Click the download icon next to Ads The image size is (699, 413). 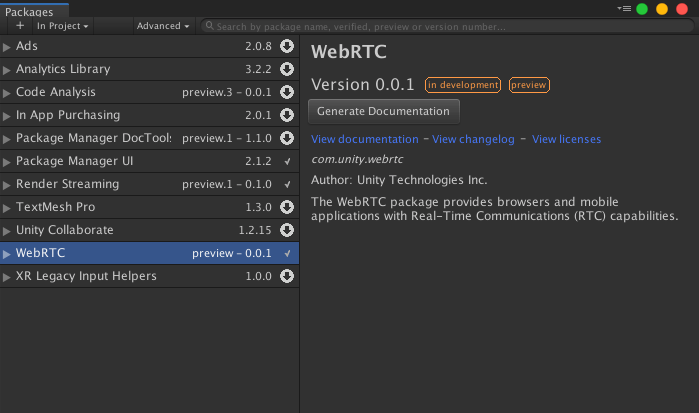287,46
